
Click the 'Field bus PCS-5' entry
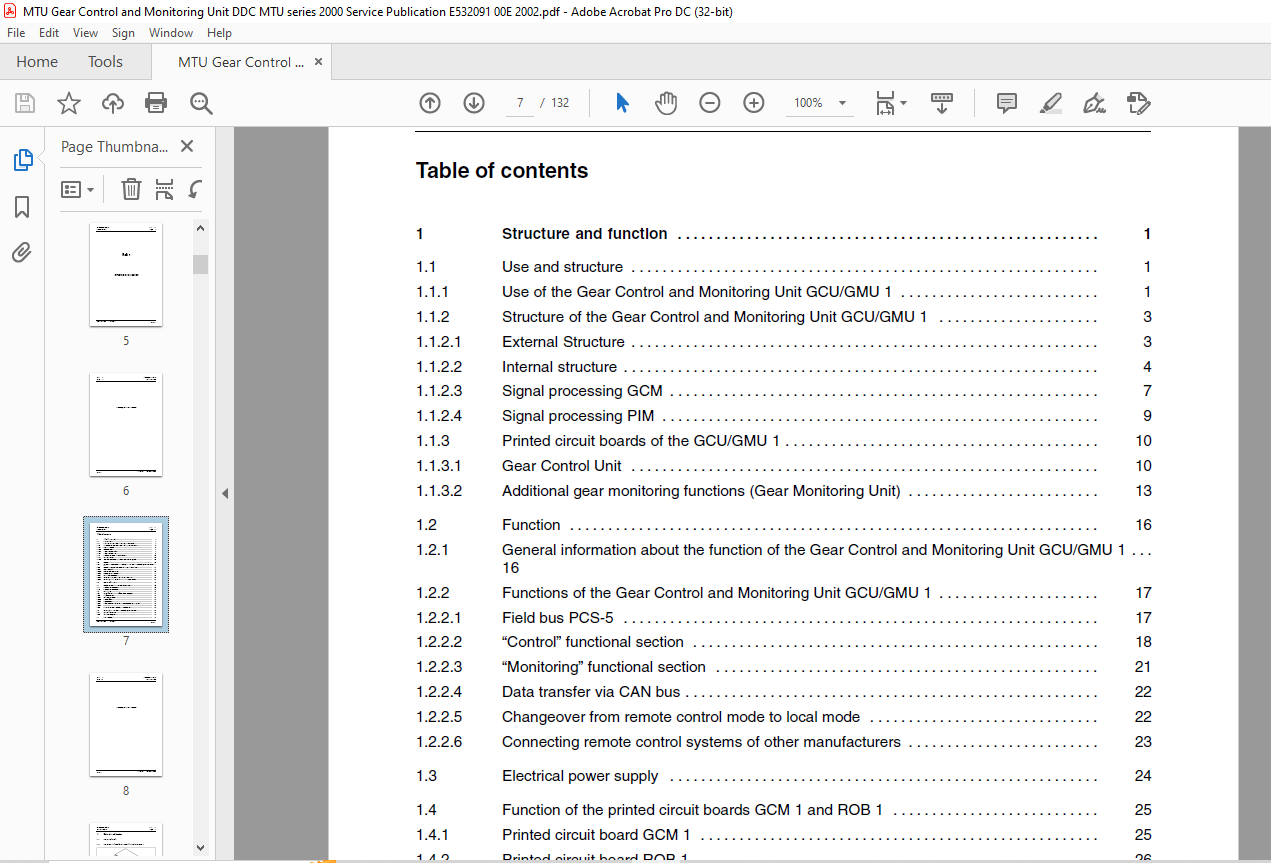pos(557,618)
